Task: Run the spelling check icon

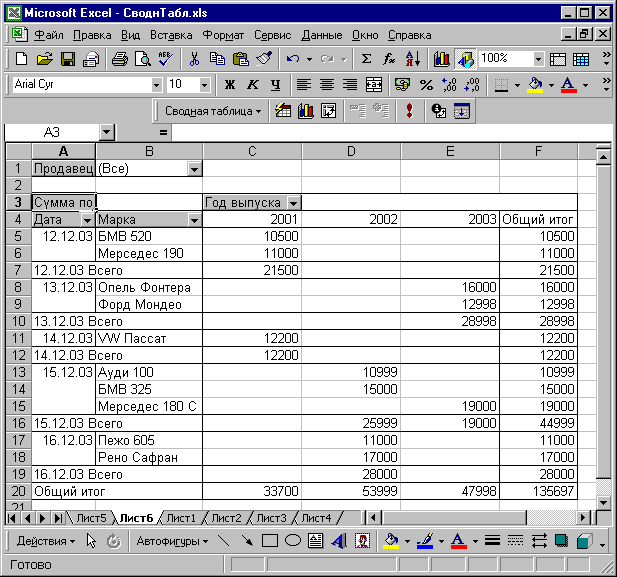Action: click(166, 59)
